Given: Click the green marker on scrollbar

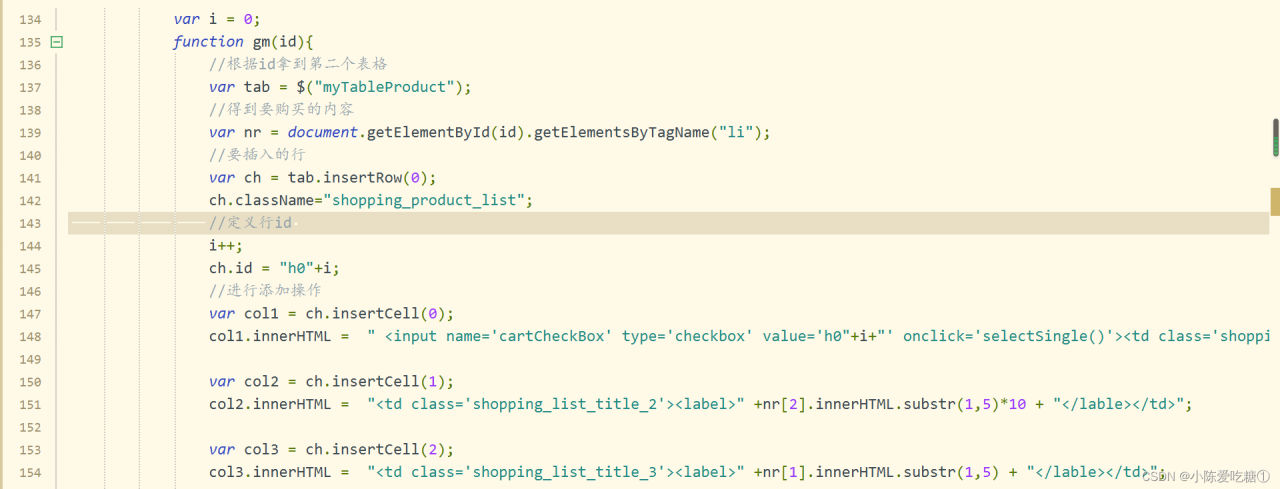Looking at the screenshot, I should coord(1275,148).
